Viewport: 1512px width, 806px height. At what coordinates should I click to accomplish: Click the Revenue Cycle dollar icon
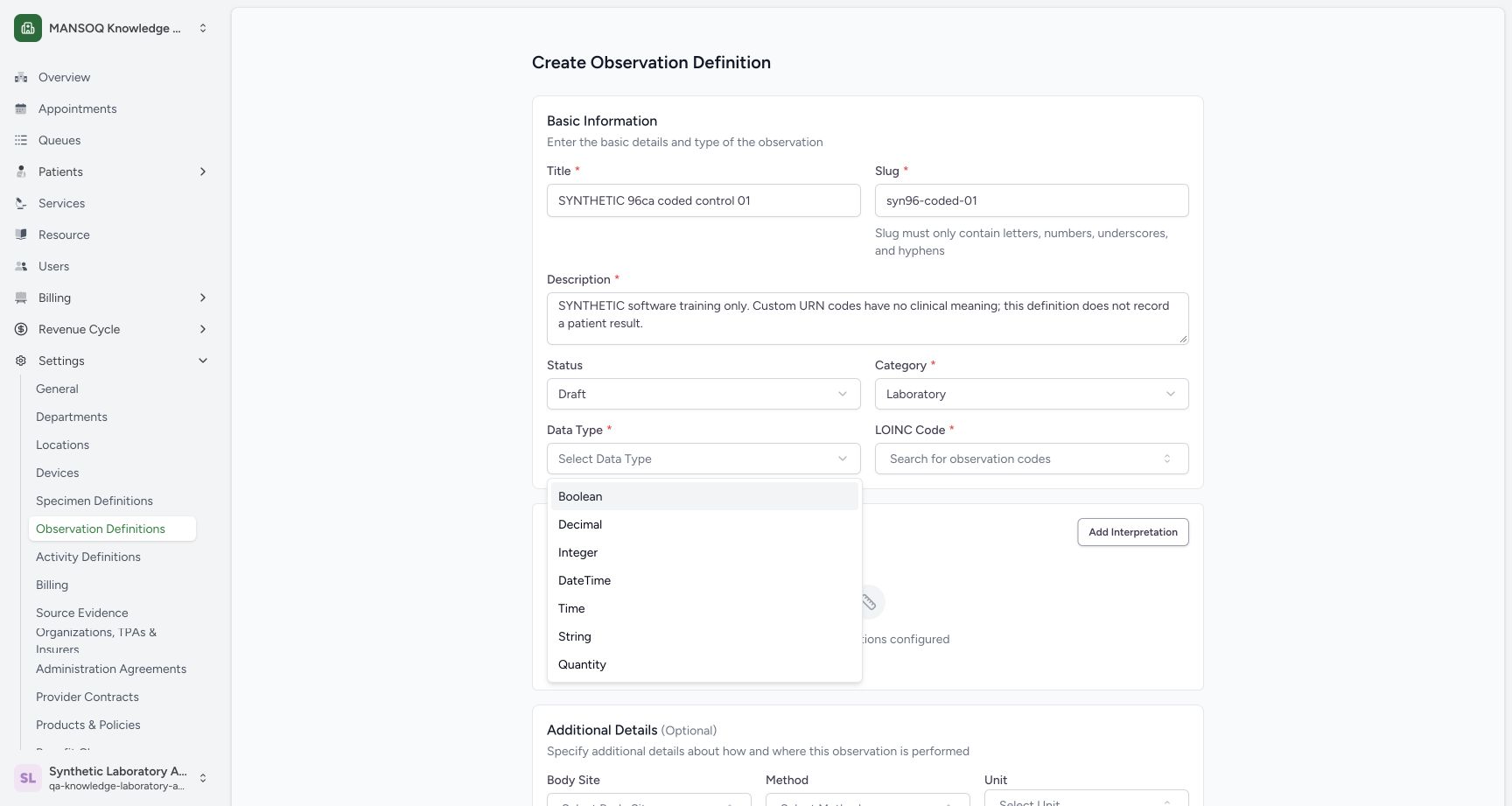point(21,329)
